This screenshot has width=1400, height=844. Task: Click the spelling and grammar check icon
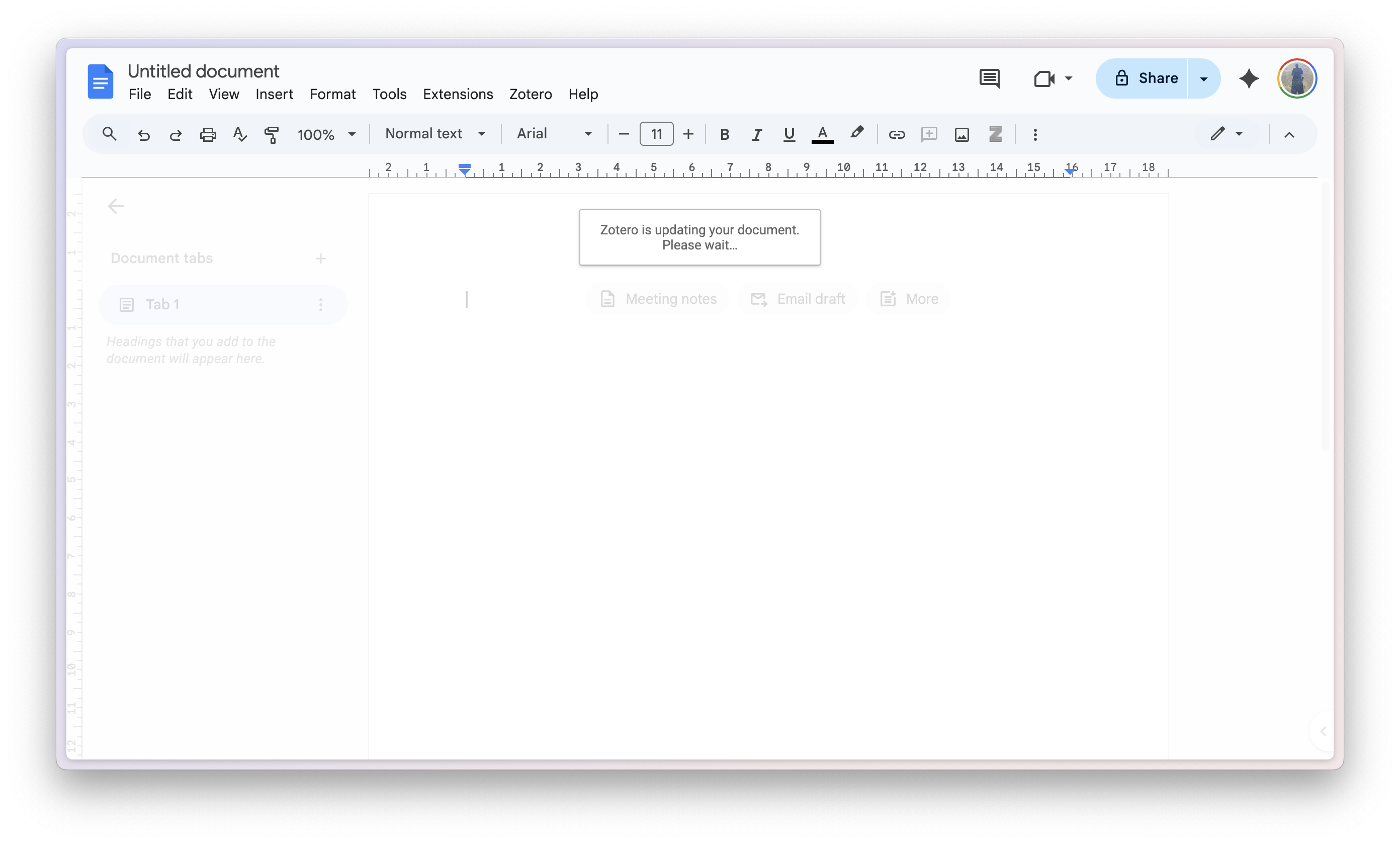tap(240, 135)
